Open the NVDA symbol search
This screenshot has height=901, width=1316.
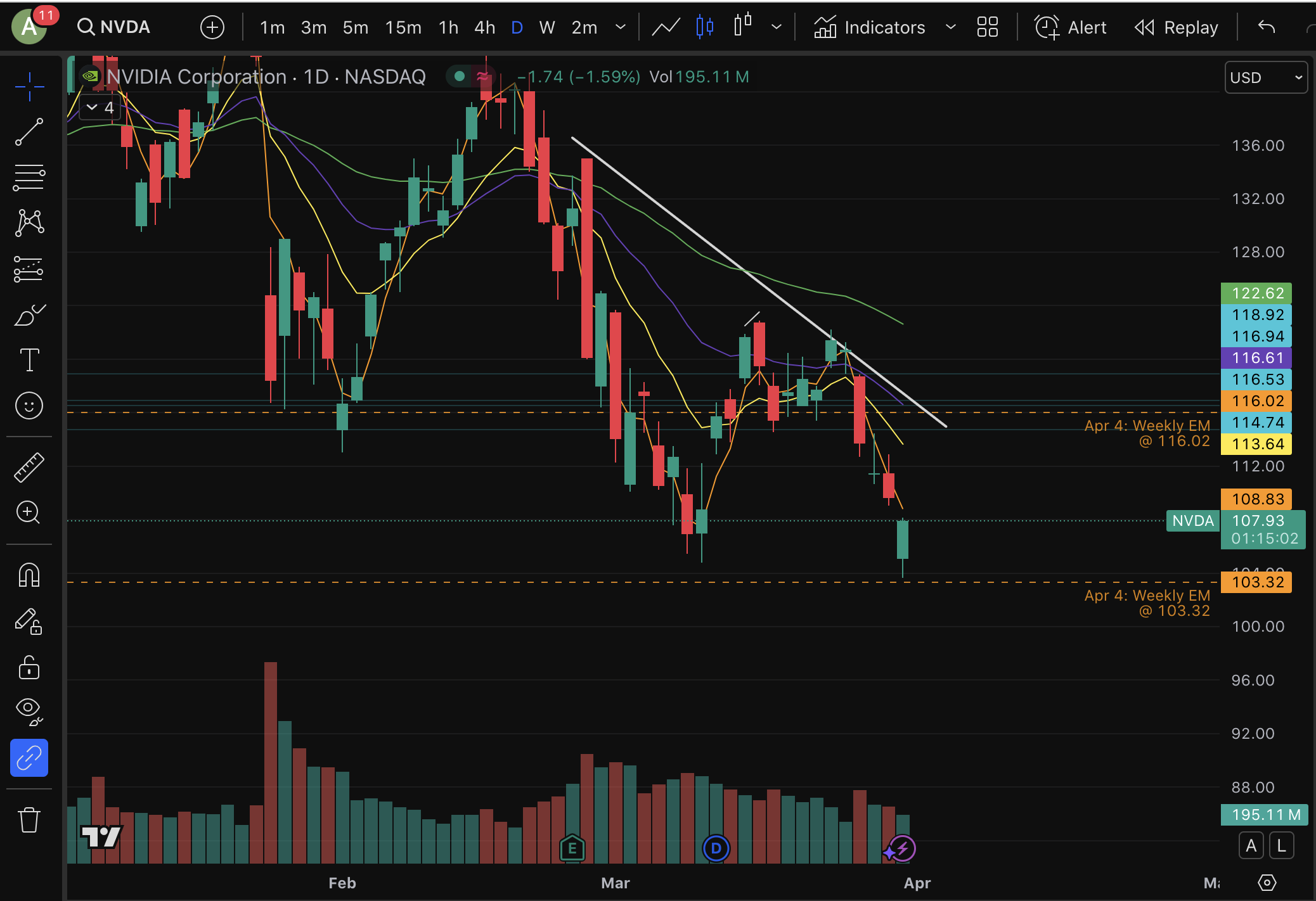click(x=114, y=27)
